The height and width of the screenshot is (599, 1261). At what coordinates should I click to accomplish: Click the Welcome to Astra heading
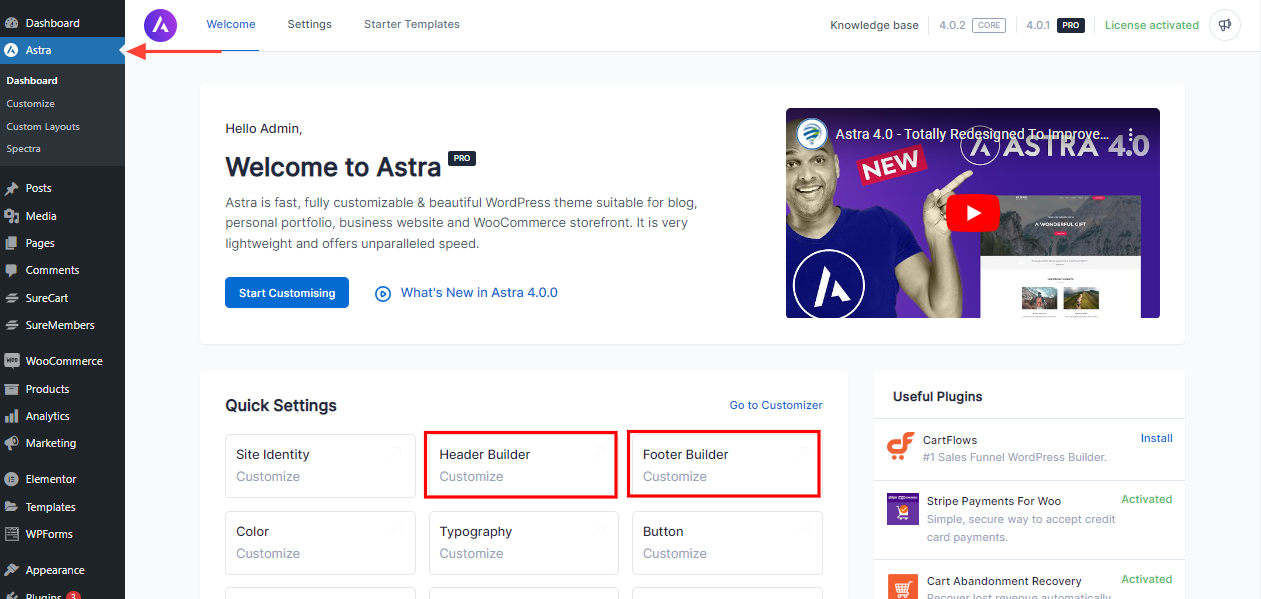coord(333,166)
